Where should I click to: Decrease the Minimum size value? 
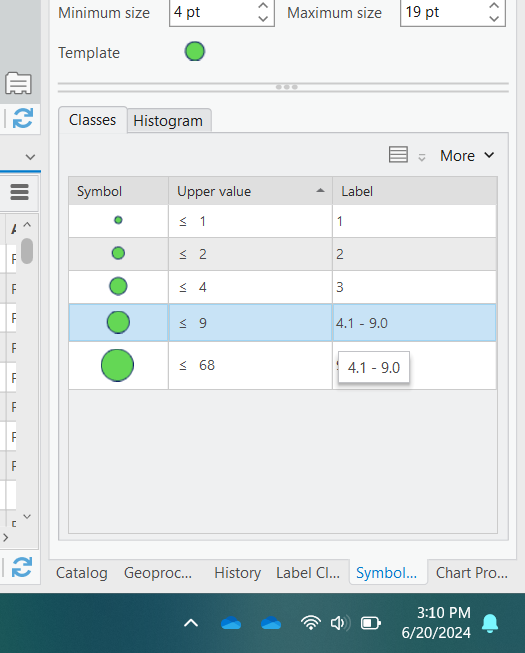(263, 19)
